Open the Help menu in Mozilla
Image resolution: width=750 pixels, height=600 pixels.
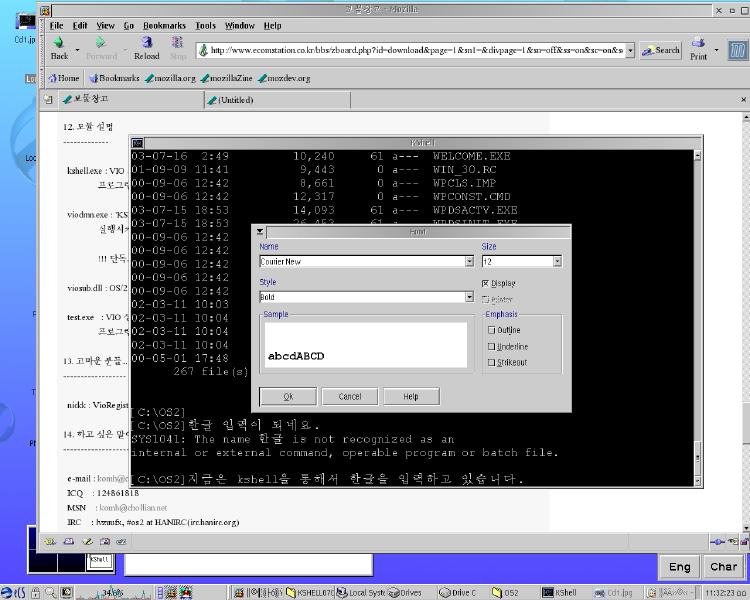[272, 26]
